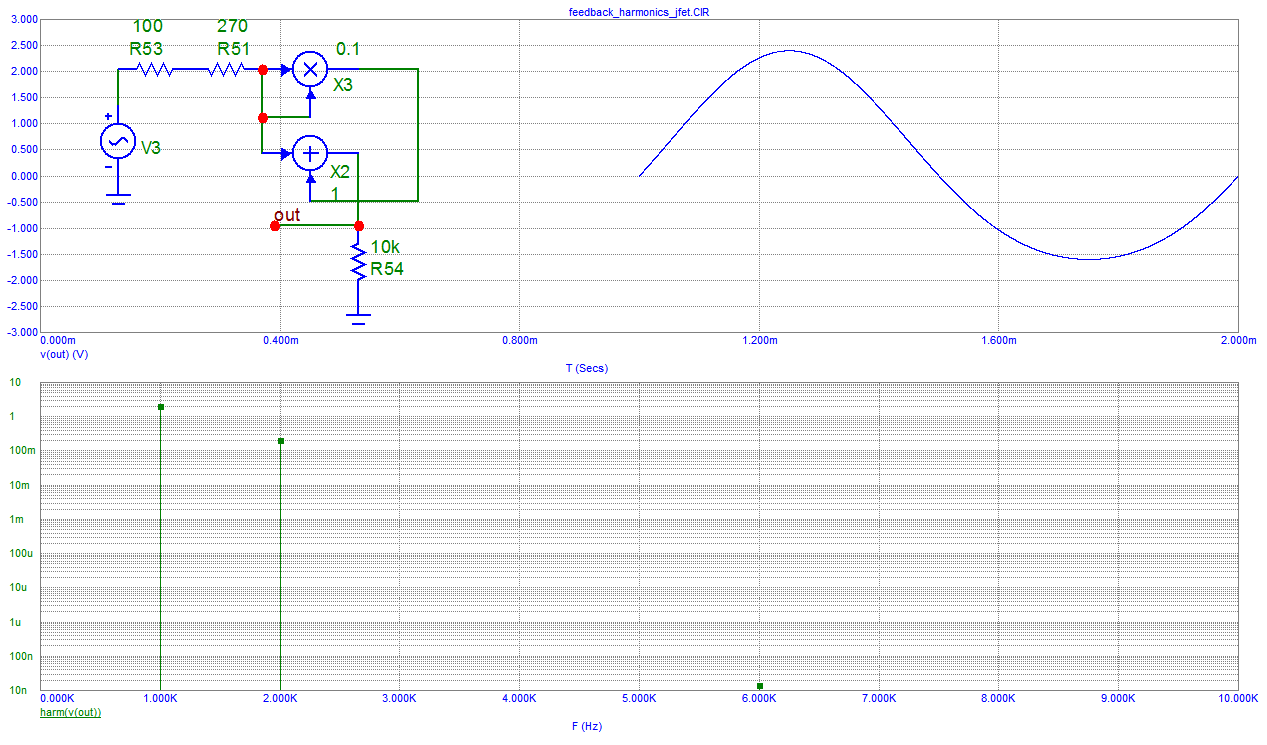Screen dimensions: 1267x745
Task: Click the 0.1 gain value near X3
Action: [x=348, y=48]
